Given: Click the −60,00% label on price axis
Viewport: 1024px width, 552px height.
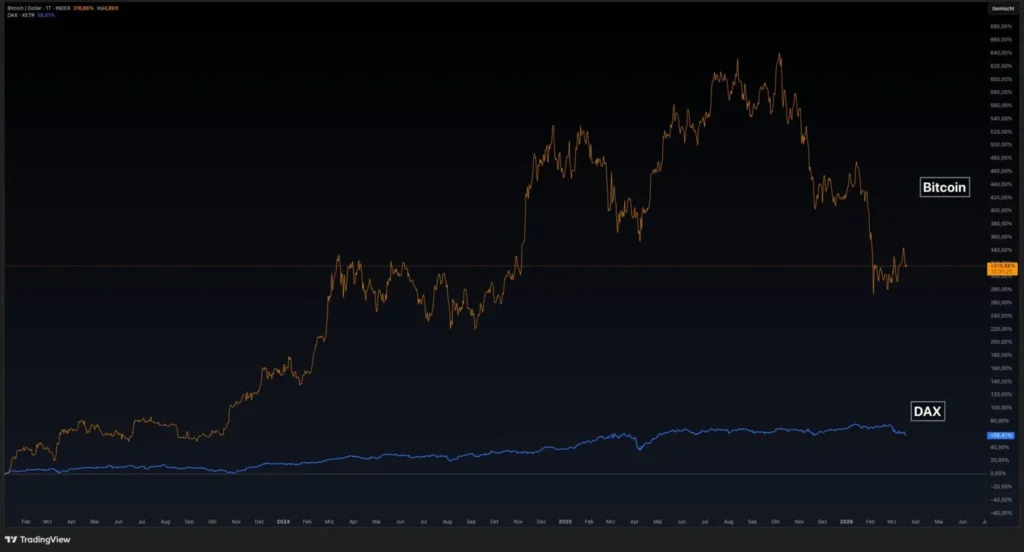Looking at the screenshot, I should click(x=1000, y=513).
